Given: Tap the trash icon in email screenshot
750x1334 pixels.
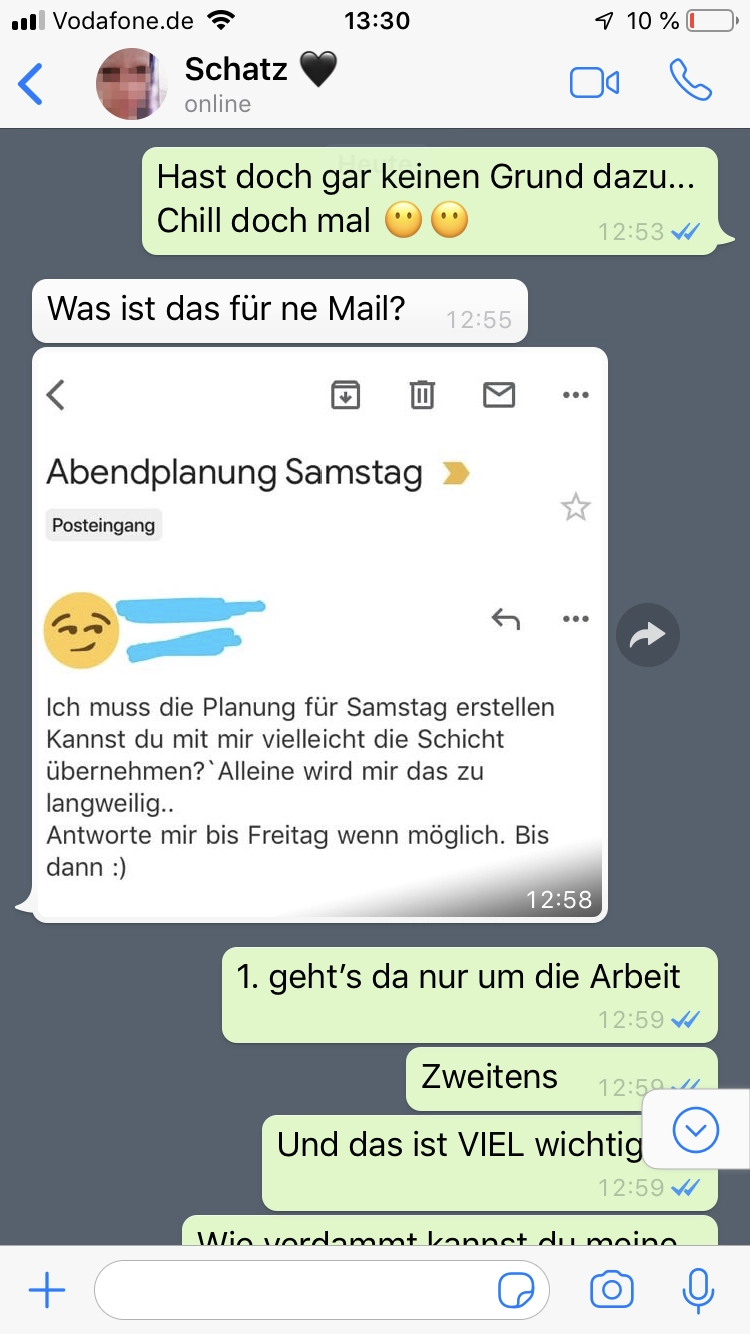Looking at the screenshot, I should click(x=422, y=396).
